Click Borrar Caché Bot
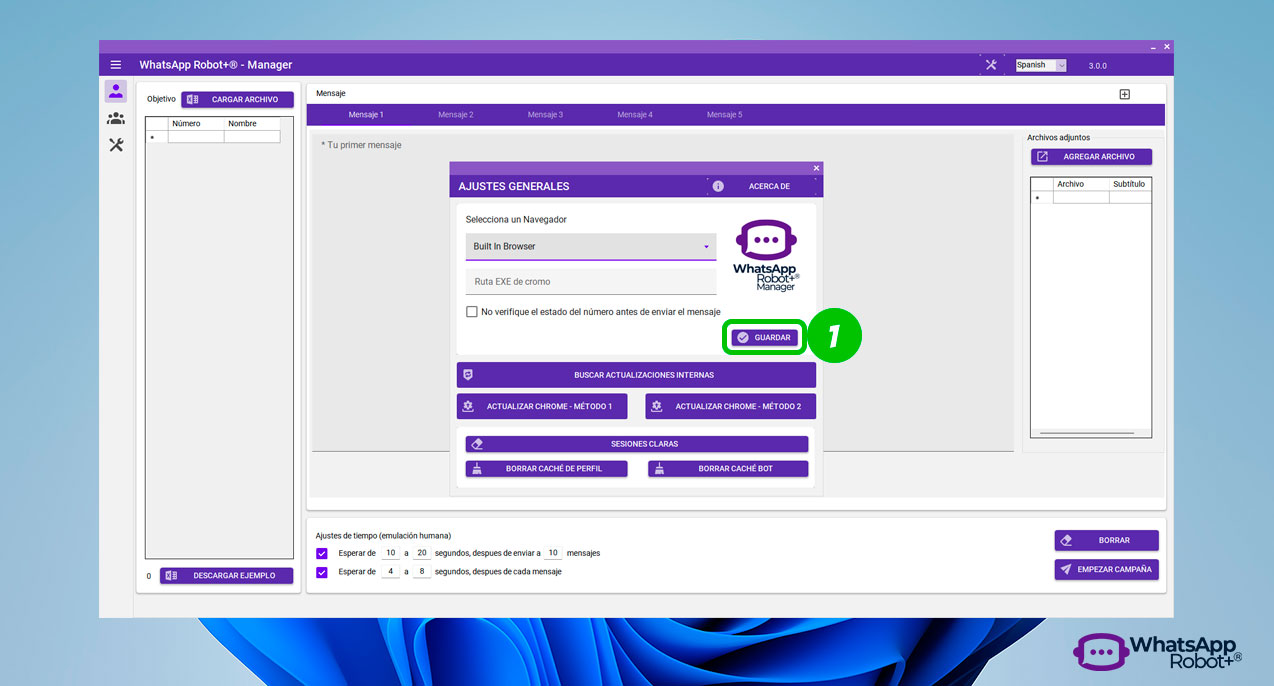1274x686 pixels. pos(728,468)
